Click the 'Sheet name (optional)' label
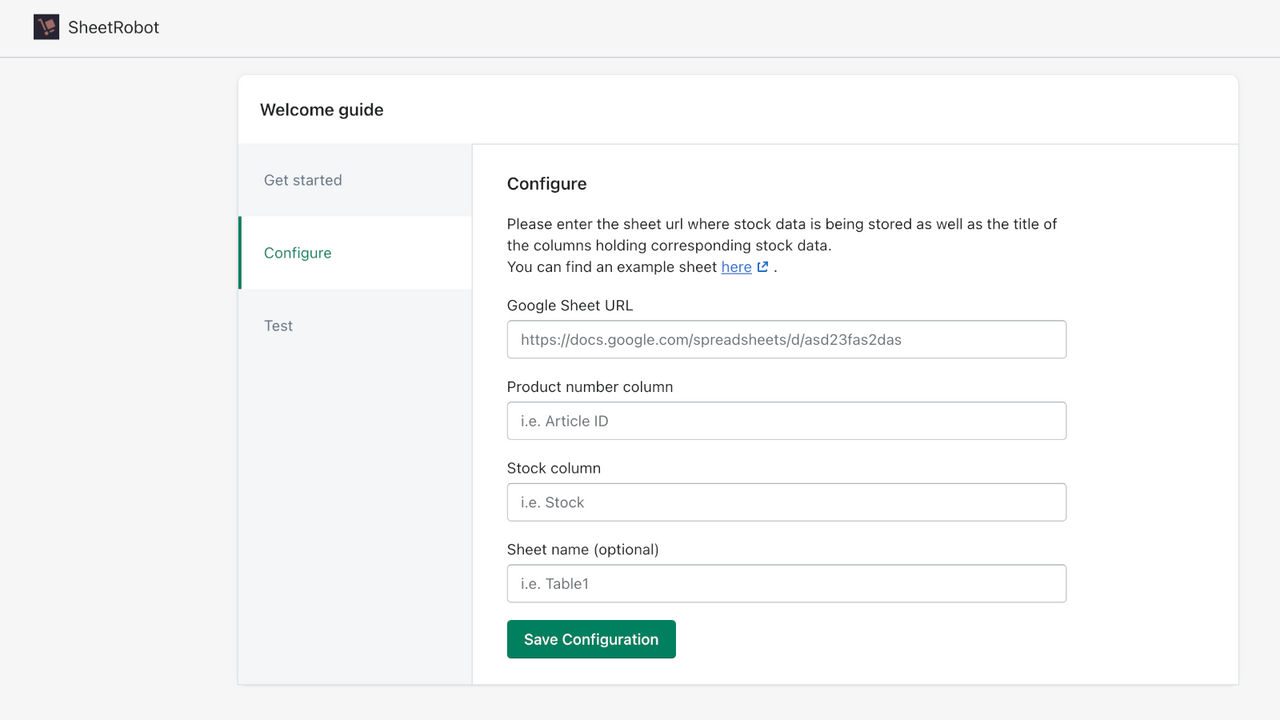1280x720 pixels. [583, 549]
